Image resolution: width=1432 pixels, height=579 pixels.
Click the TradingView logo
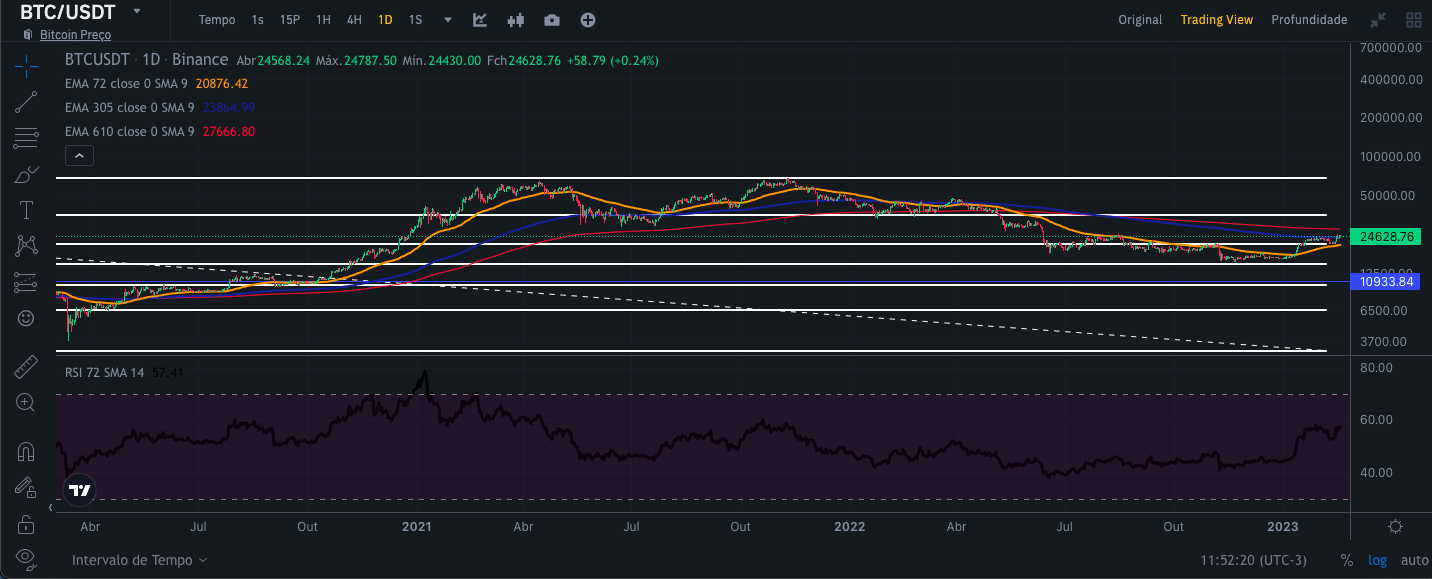pos(80,491)
